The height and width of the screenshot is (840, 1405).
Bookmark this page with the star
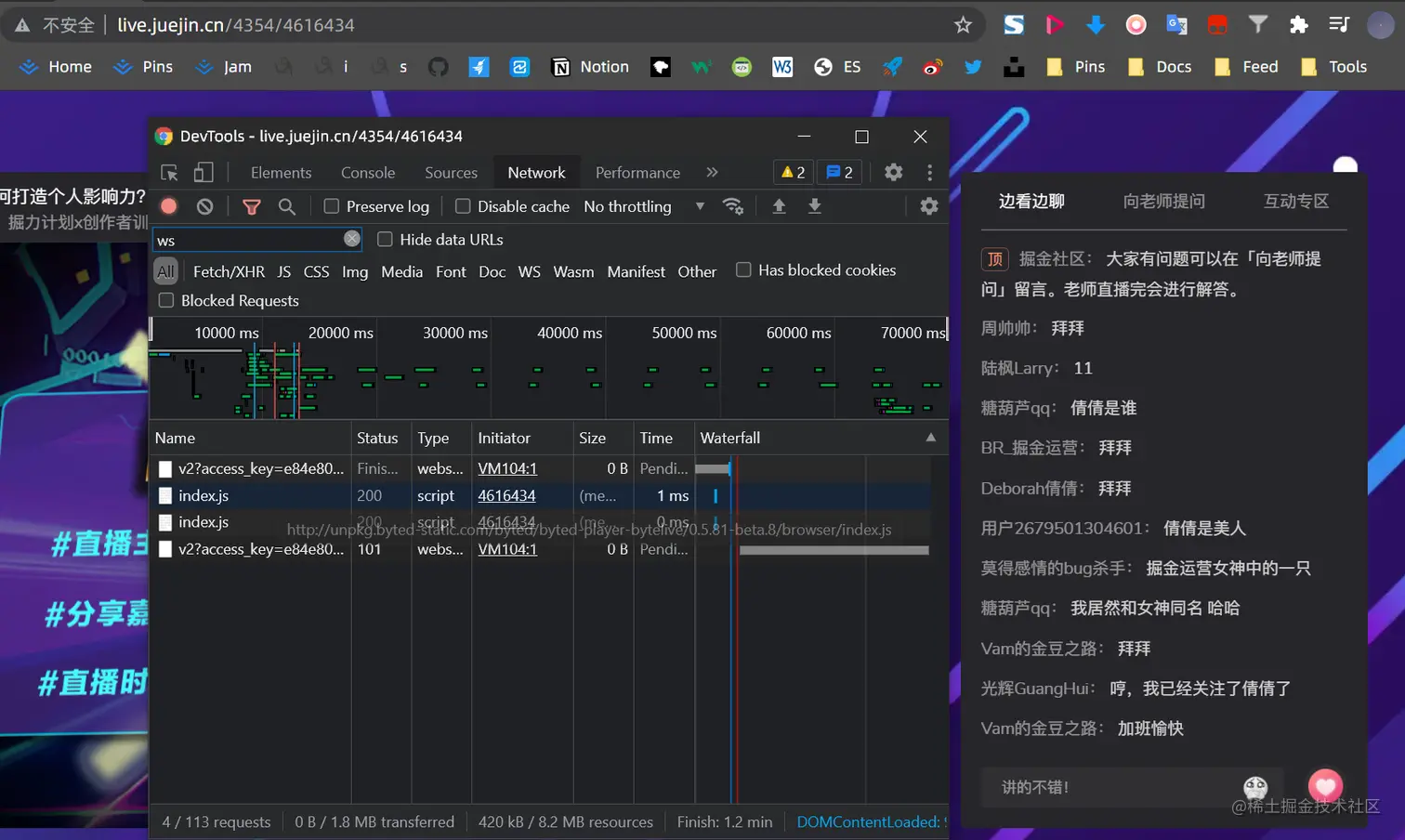[963, 25]
